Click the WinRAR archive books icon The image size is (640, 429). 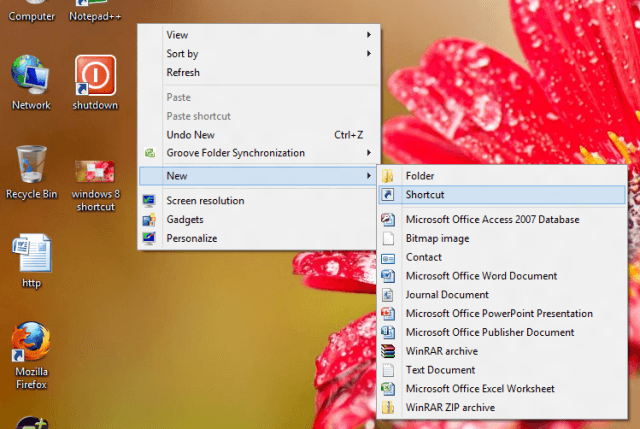388,351
